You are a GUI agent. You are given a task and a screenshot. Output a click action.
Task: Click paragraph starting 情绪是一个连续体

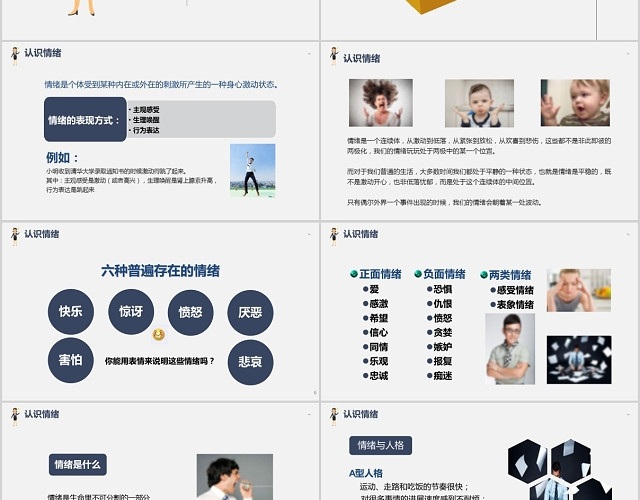point(479,146)
